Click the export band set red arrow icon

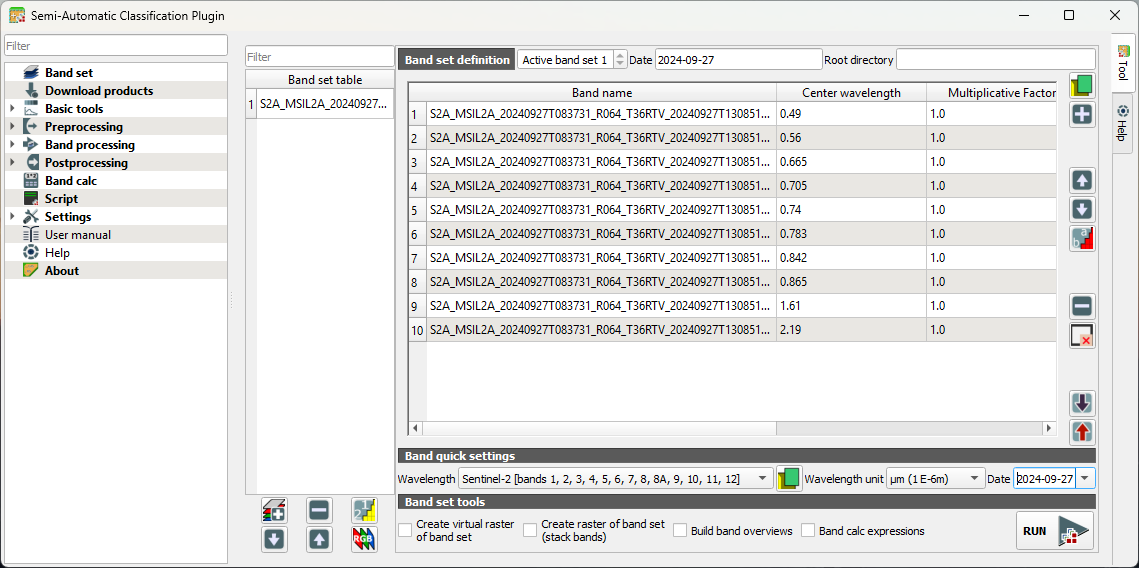pyautogui.click(x=1081, y=432)
